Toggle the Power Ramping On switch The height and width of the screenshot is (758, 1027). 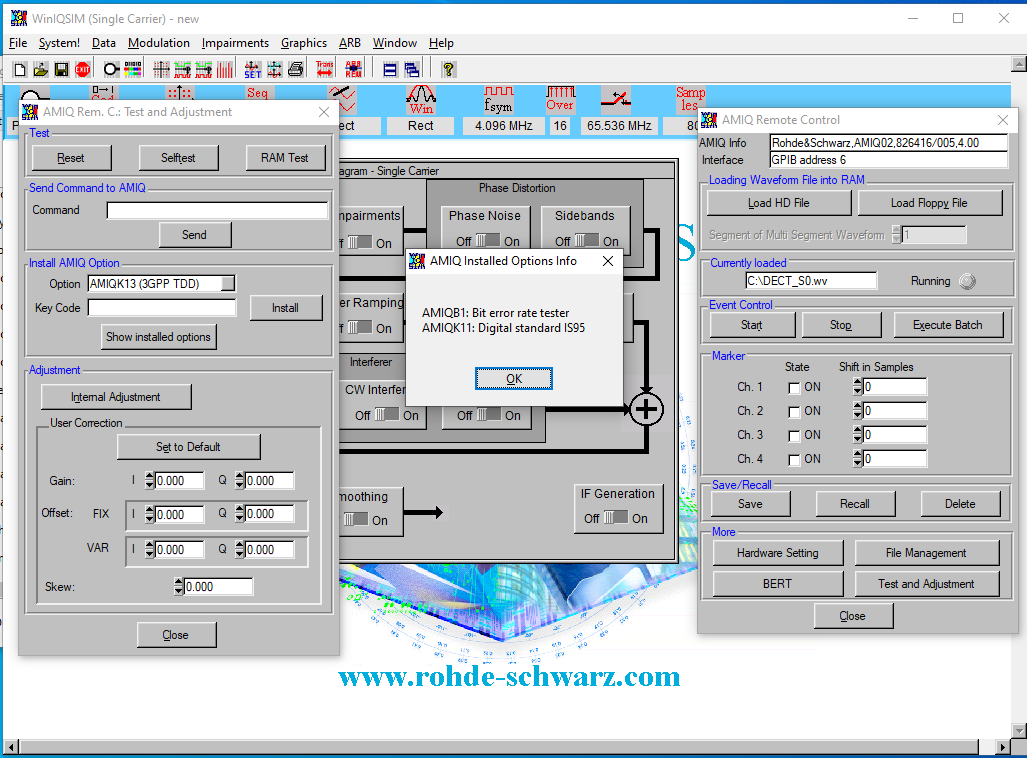360,328
